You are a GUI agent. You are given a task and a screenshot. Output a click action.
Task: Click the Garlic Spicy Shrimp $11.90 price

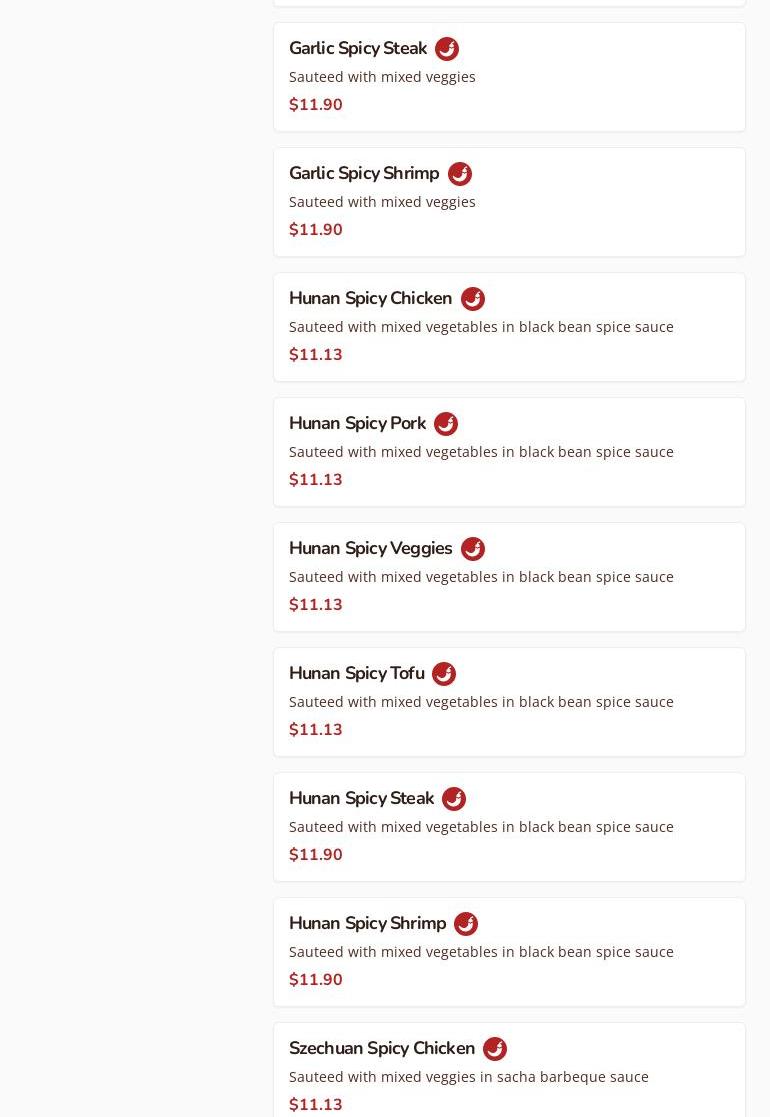point(316,230)
